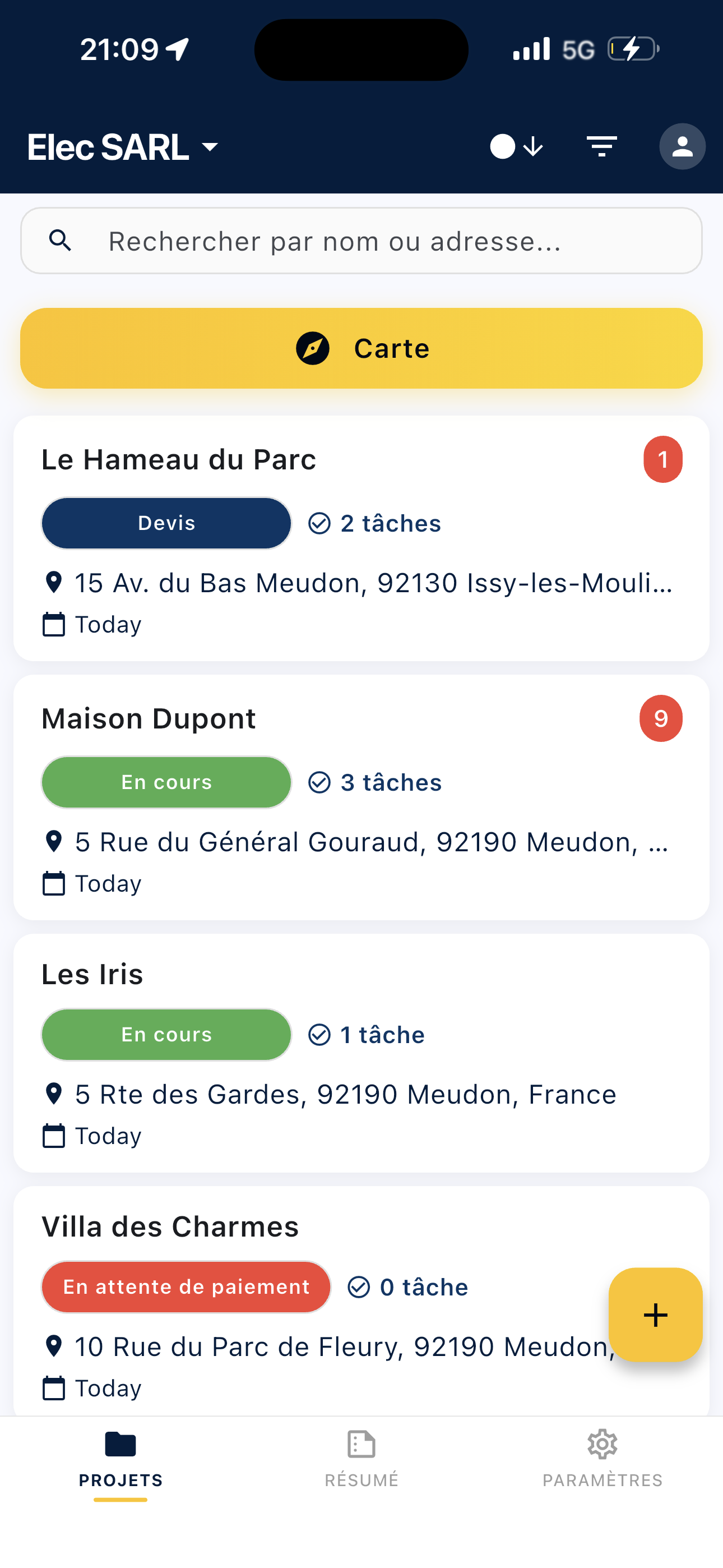Open the Carte map view button

tap(361, 348)
